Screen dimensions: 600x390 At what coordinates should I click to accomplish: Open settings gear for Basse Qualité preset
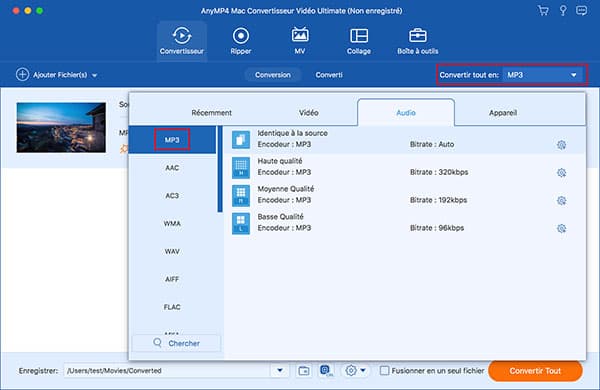(x=561, y=228)
